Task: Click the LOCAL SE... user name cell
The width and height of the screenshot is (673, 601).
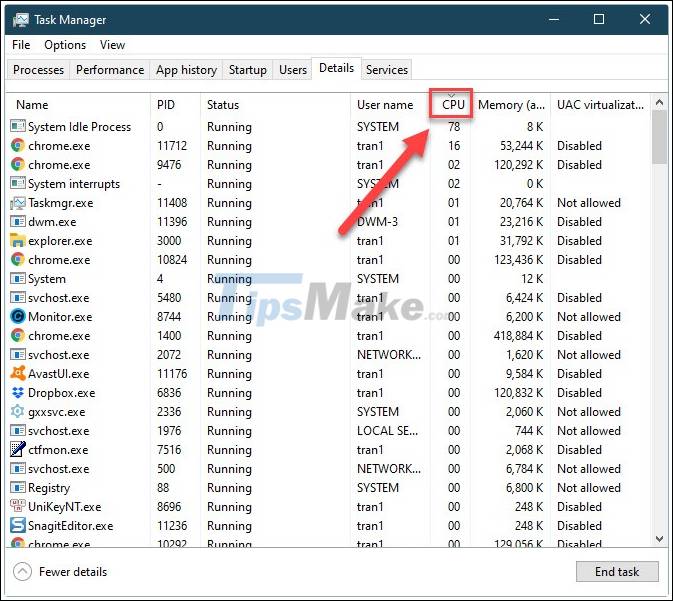Action: tap(387, 431)
